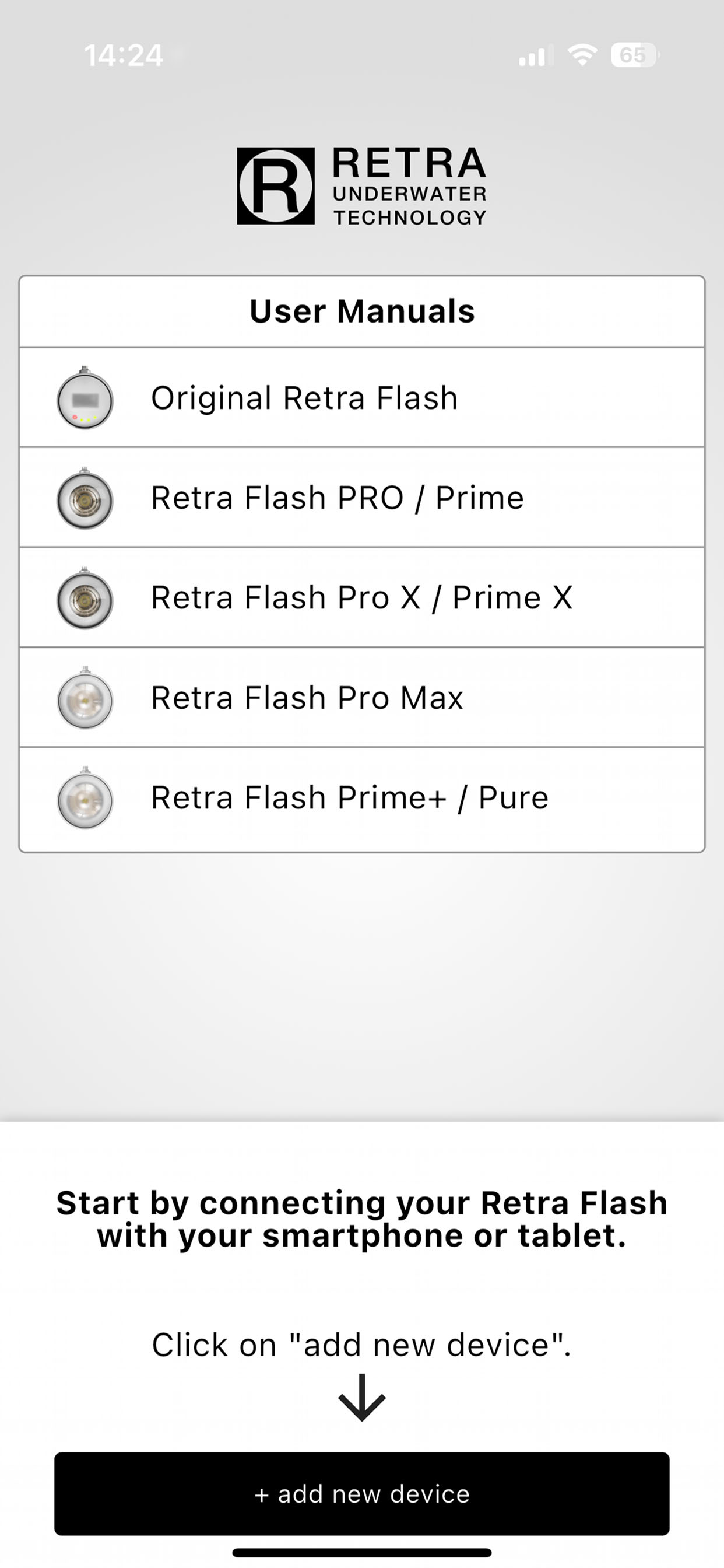This screenshot has height=1568, width=724.
Task: Tap the 14:24 clock in status bar
Action: (124, 55)
